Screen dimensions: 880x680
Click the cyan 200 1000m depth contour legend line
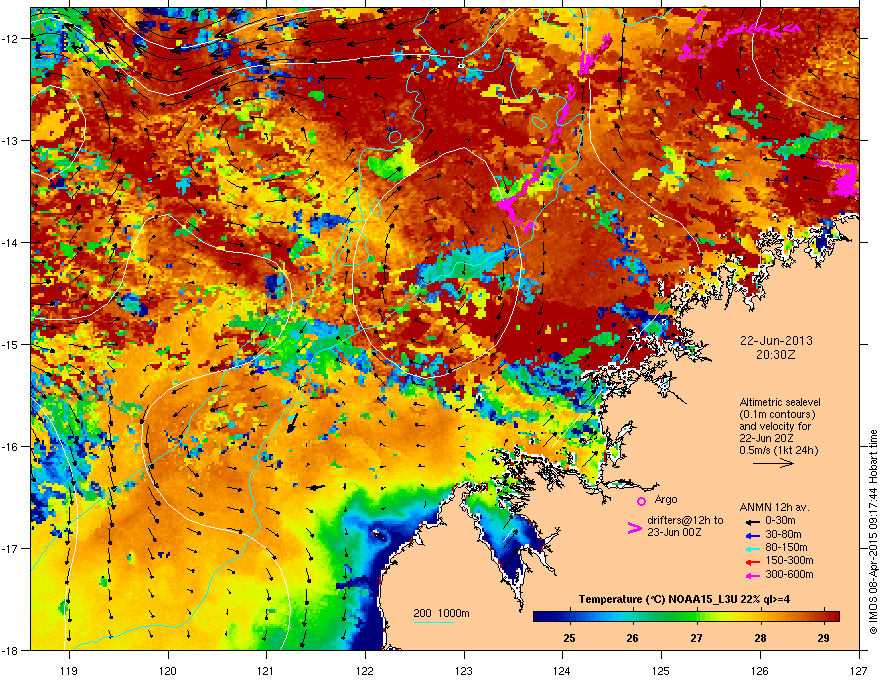[x=434, y=623]
